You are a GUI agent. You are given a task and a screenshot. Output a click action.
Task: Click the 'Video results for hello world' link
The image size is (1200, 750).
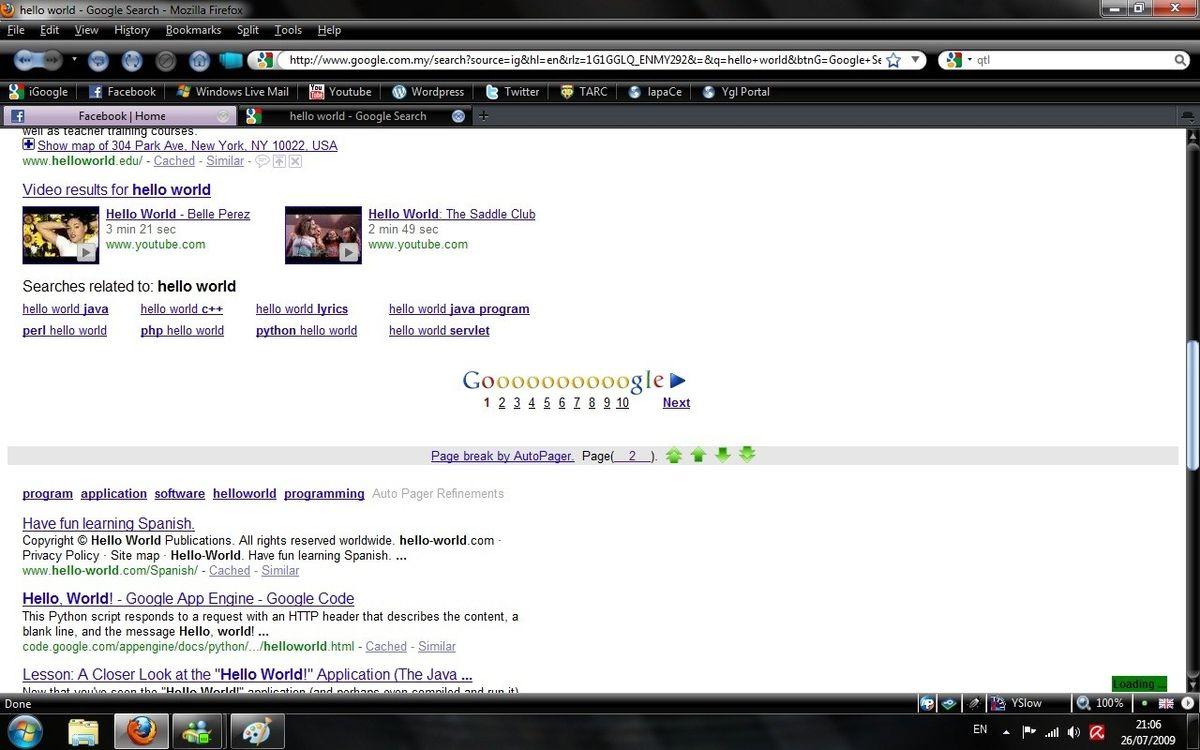point(116,190)
